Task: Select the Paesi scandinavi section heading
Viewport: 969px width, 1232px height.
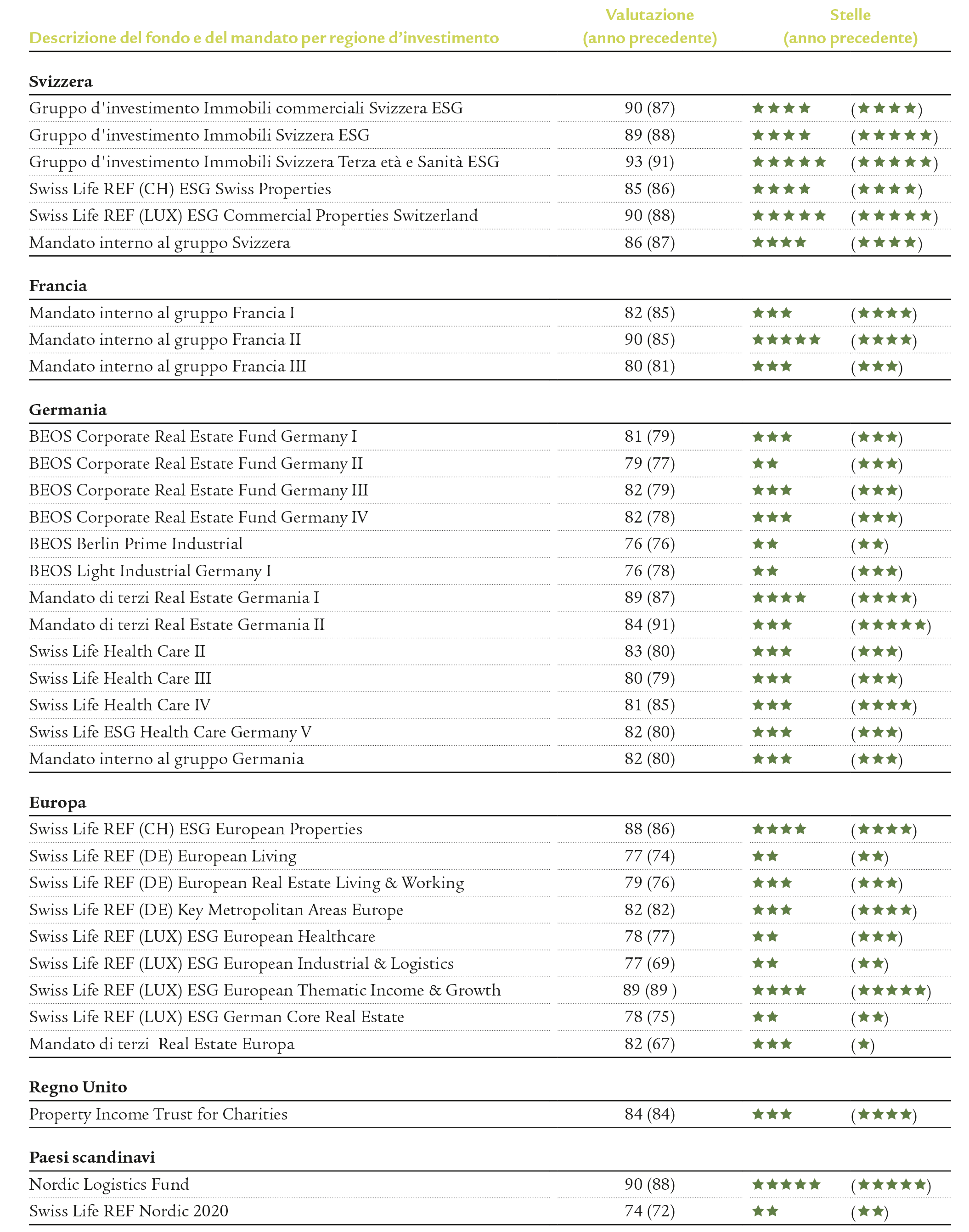Action: point(92,1158)
